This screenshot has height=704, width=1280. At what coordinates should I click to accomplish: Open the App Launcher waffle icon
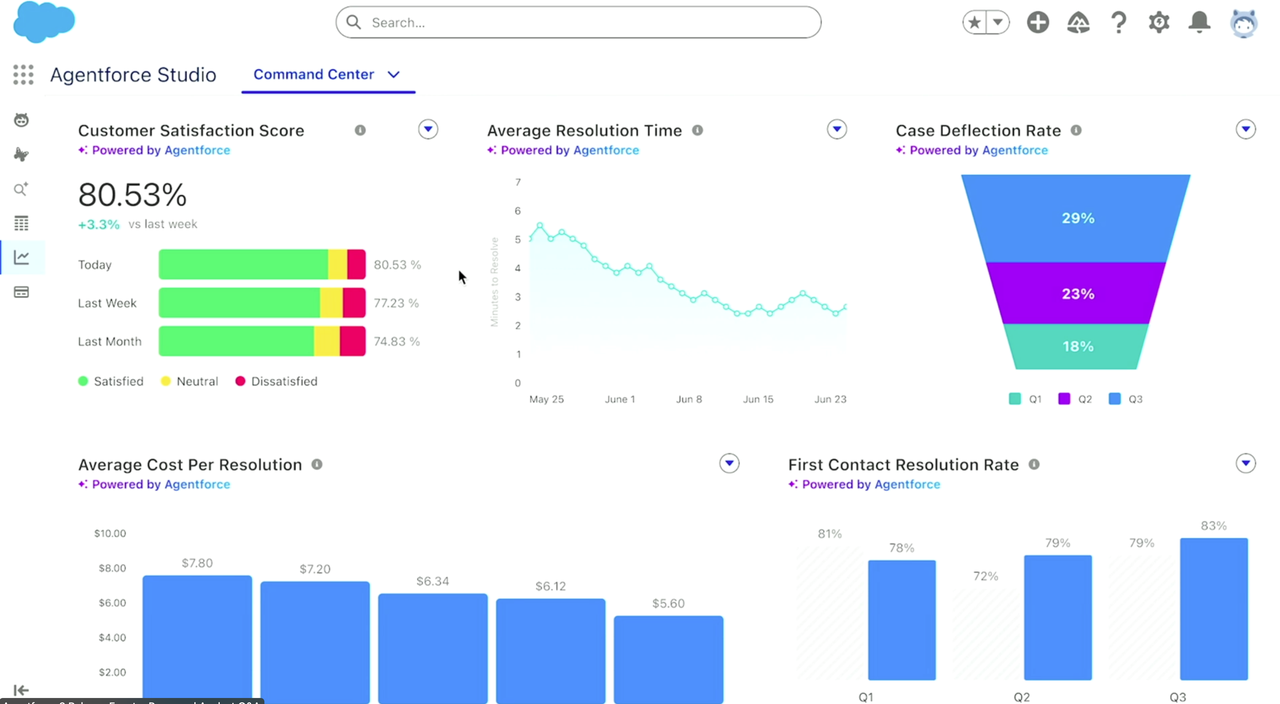22,75
